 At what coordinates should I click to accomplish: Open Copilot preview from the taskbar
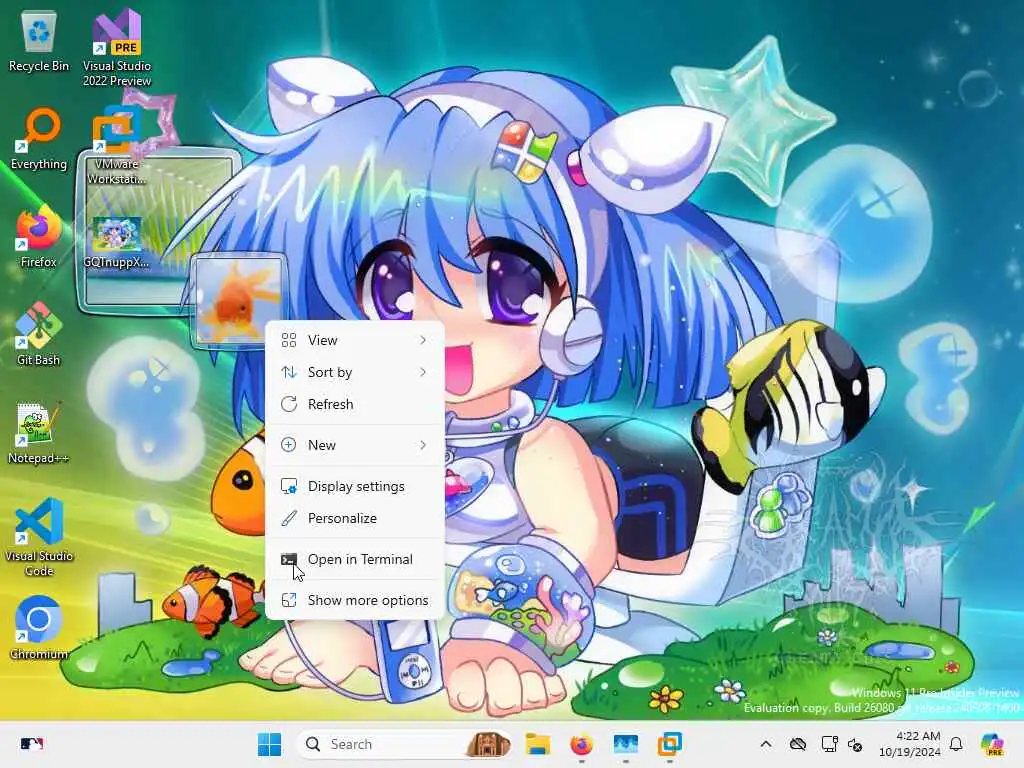[992, 744]
